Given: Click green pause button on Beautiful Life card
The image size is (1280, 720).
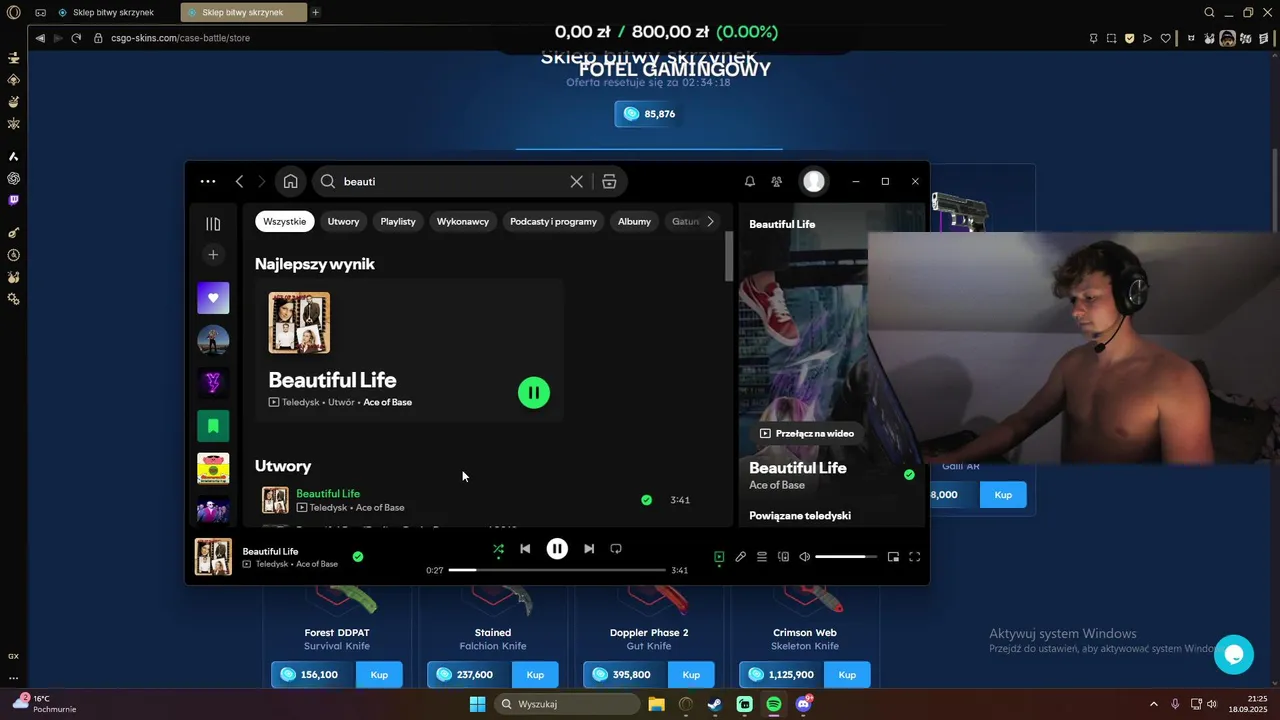Looking at the screenshot, I should [534, 393].
